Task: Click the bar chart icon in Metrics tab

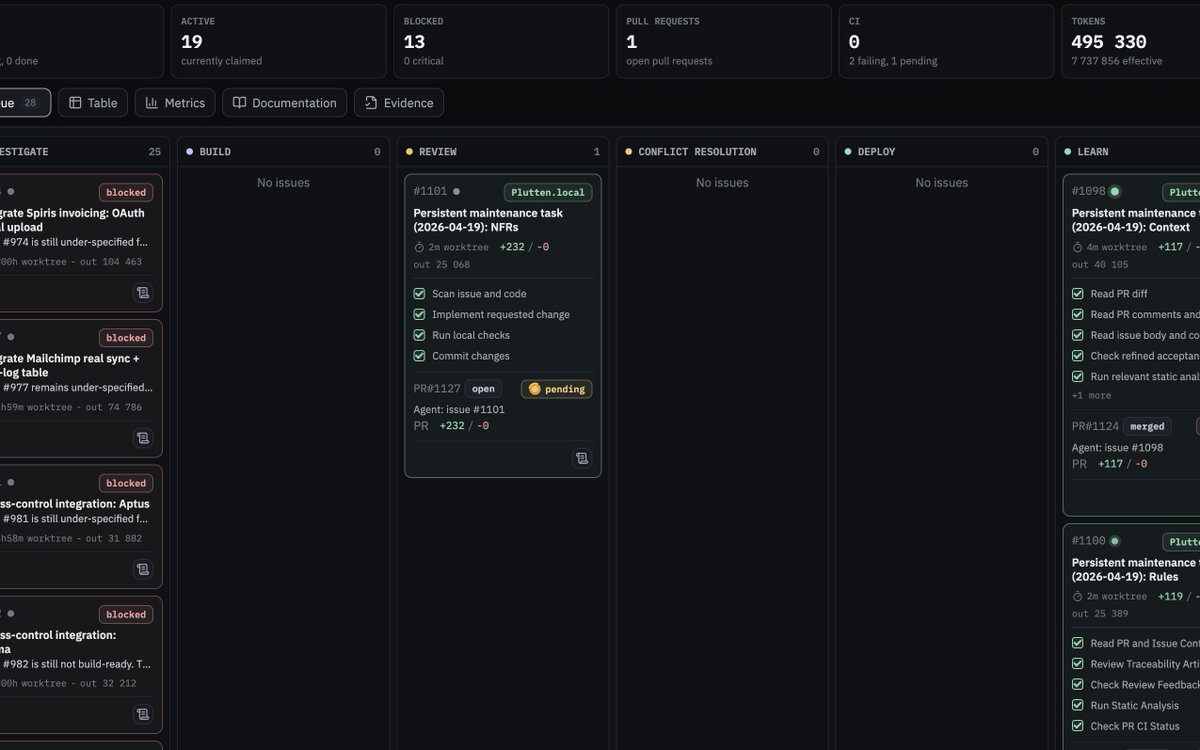Action: point(152,103)
